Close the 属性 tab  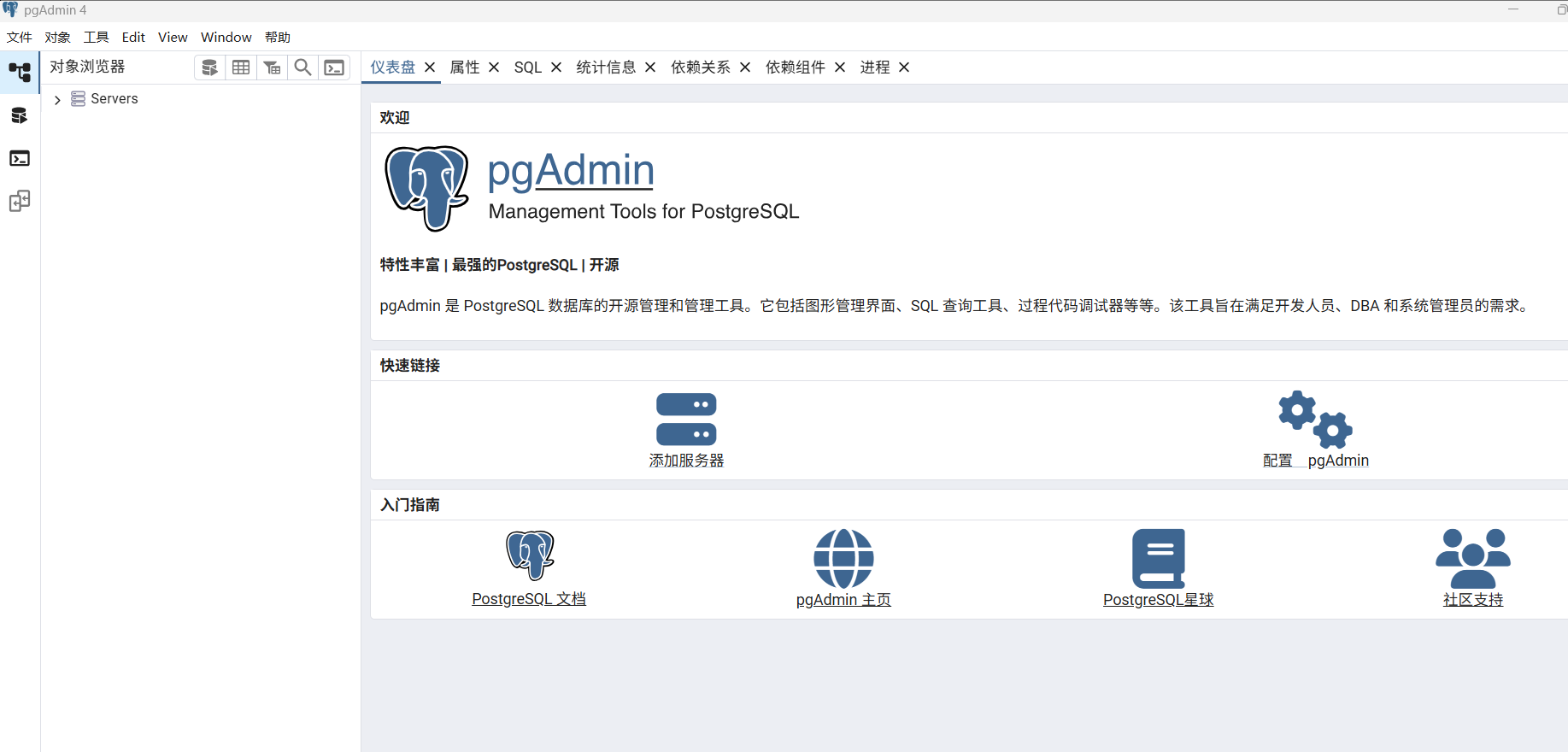pyautogui.click(x=494, y=68)
